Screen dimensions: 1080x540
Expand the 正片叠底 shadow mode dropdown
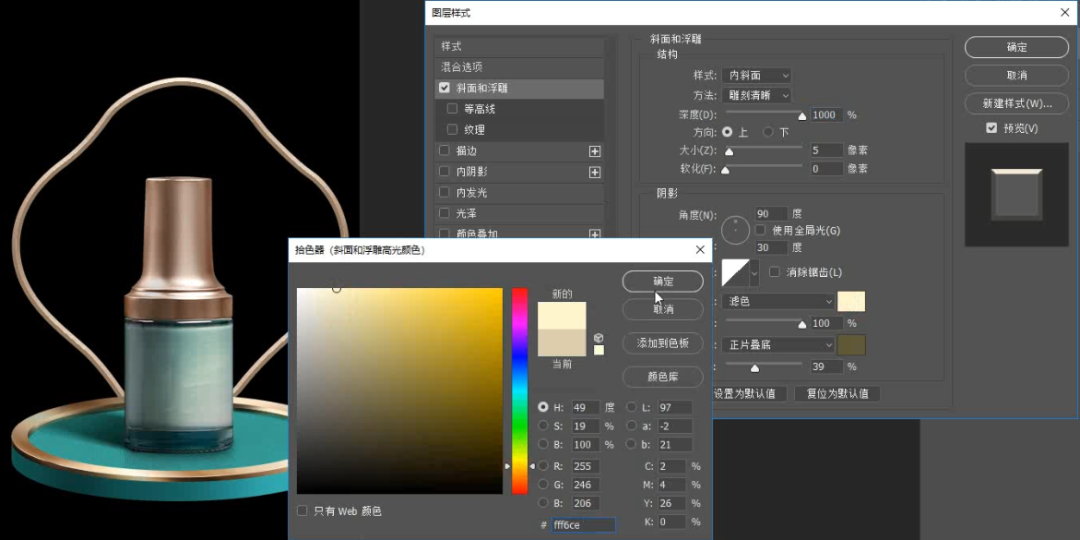click(x=780, y=345)
